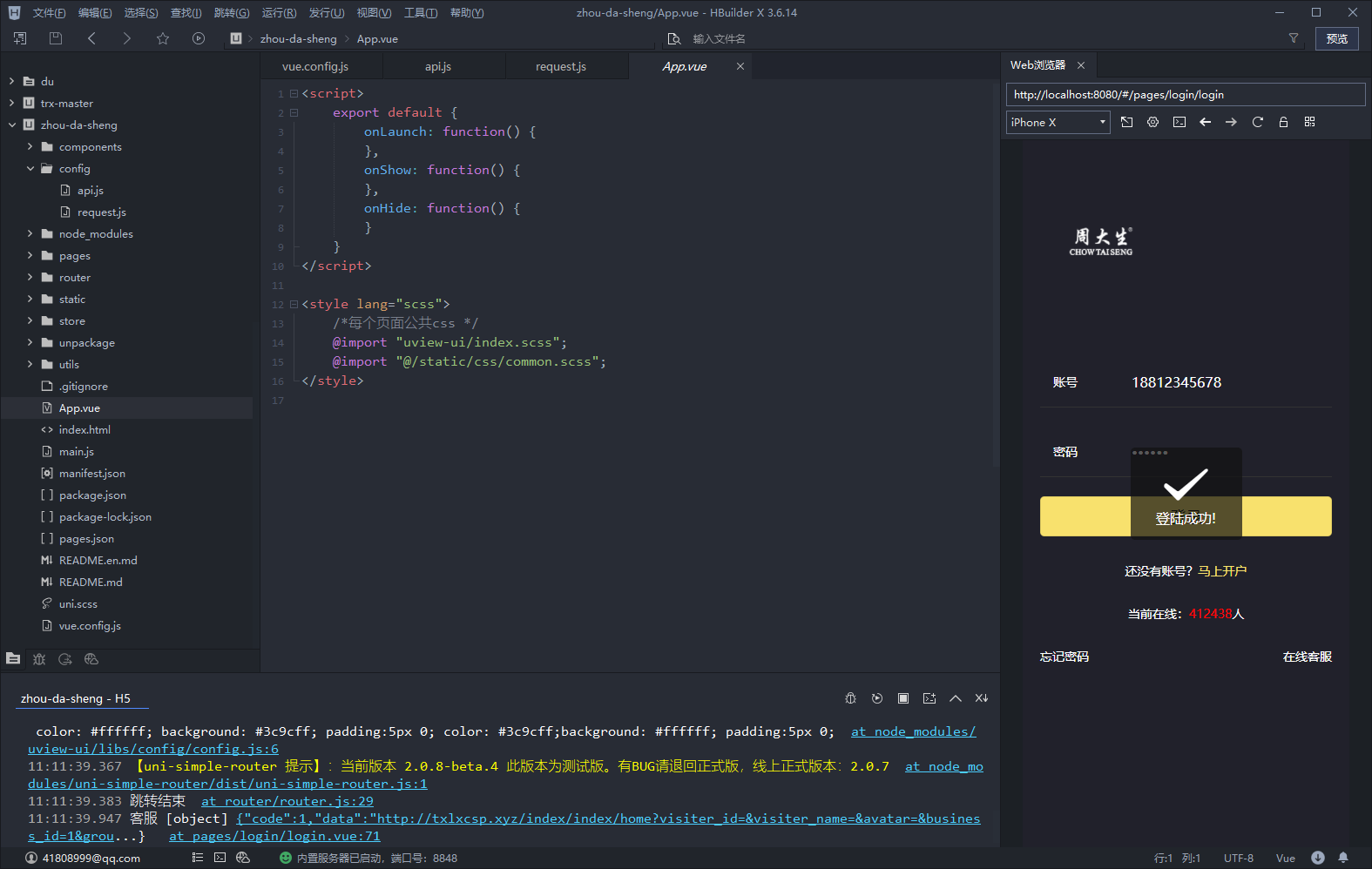
Task: Expand the trx-master project
Action: point(11,103)
